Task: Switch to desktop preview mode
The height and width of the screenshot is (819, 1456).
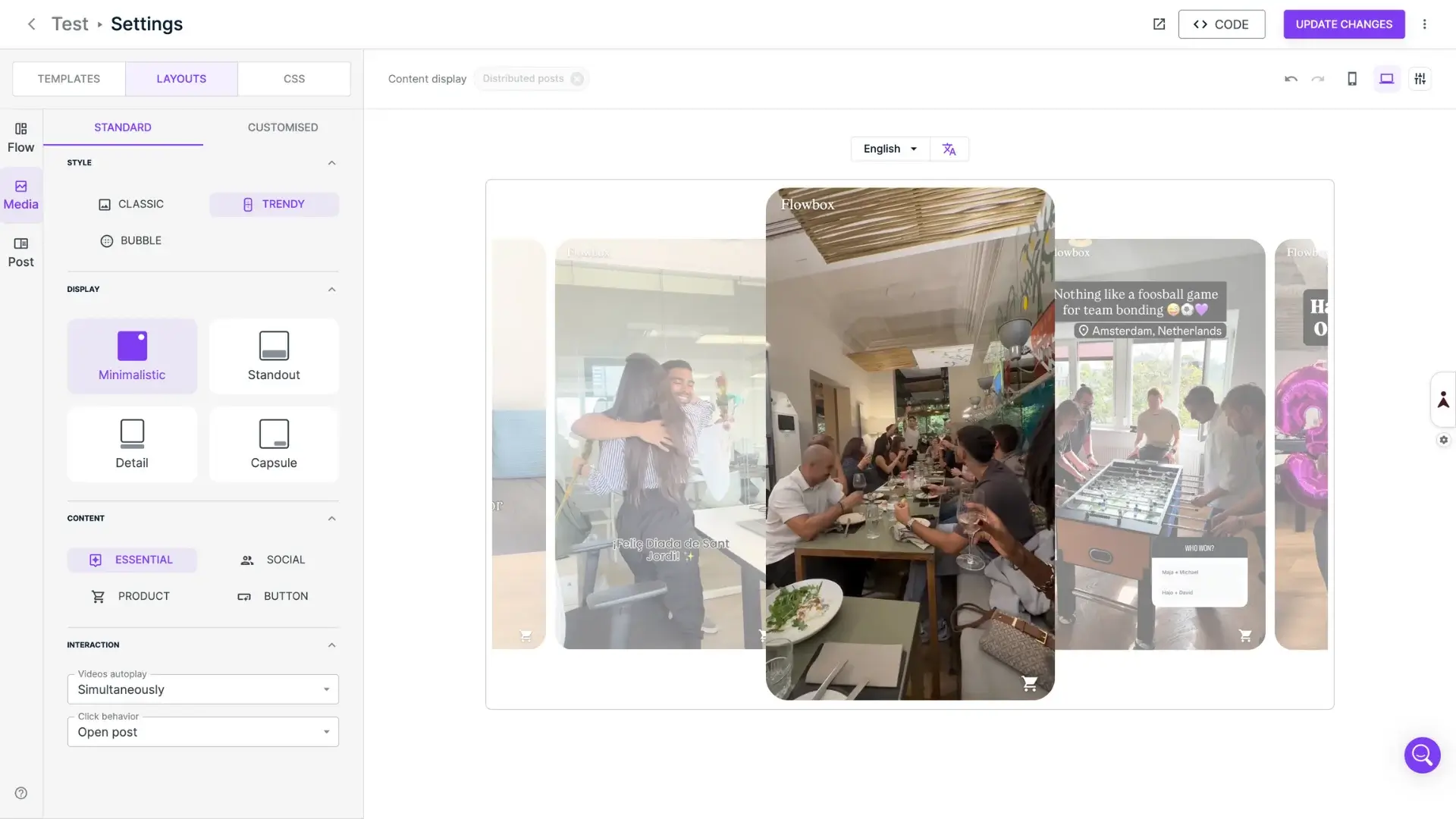Action: coord(1386,79)
